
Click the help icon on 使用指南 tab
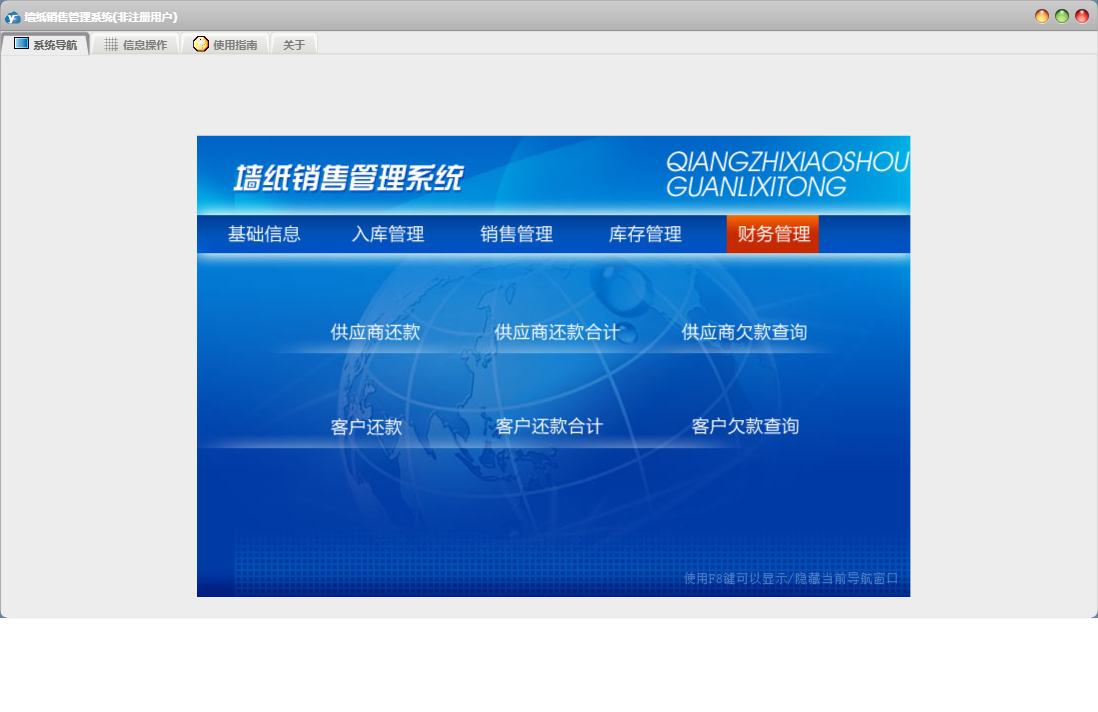(x=201, y=44)
